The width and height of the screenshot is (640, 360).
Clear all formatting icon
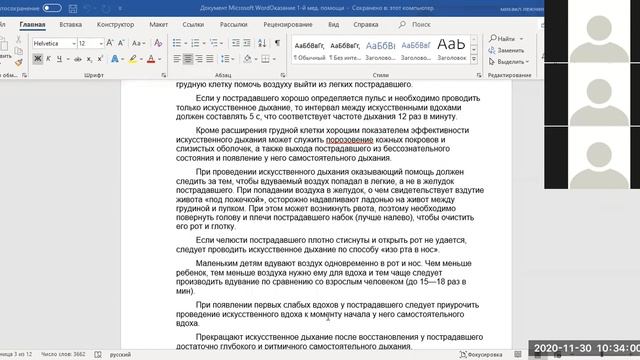(x=158, y=43)
